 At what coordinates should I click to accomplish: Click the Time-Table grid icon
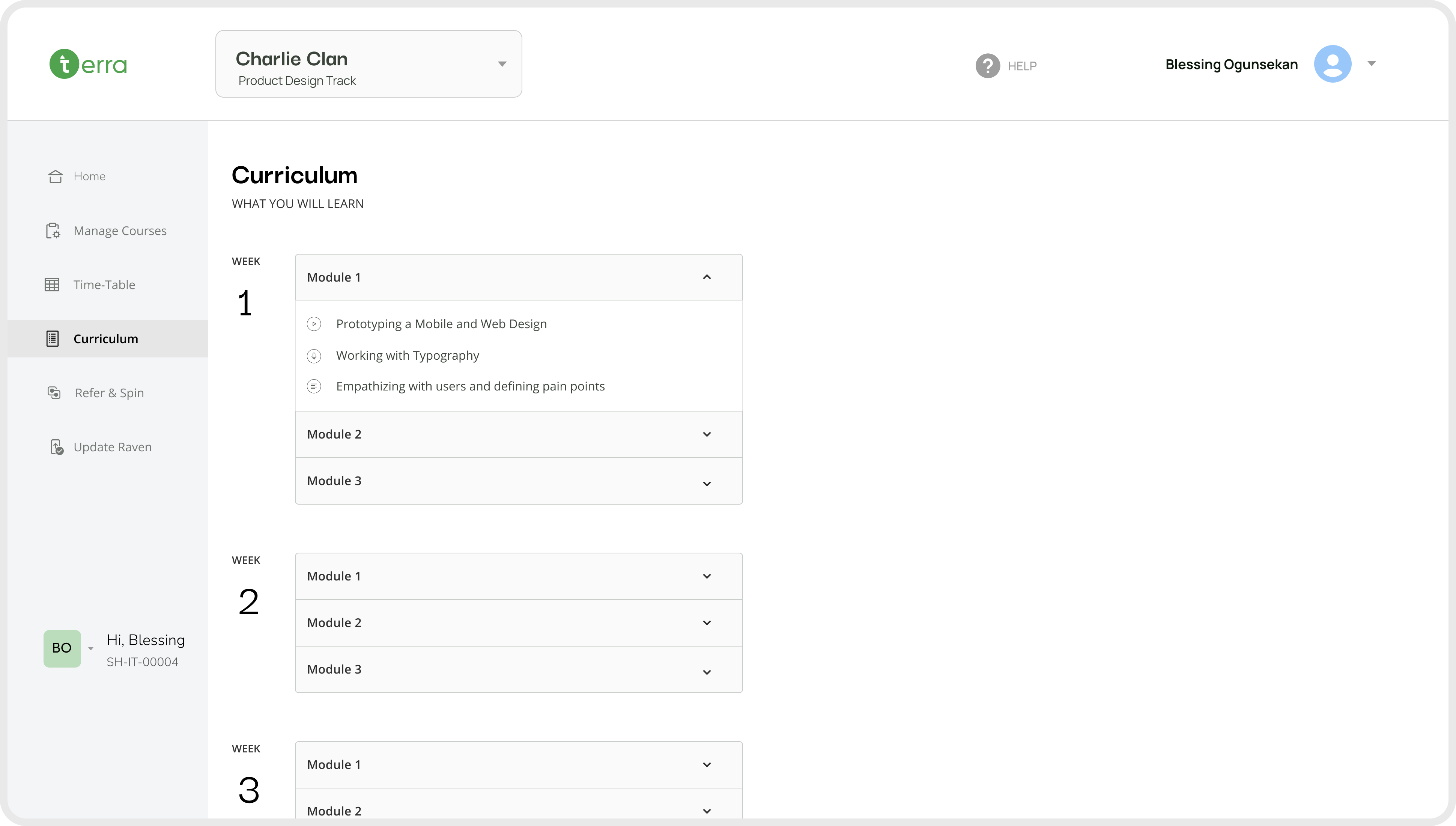(52, 285)
